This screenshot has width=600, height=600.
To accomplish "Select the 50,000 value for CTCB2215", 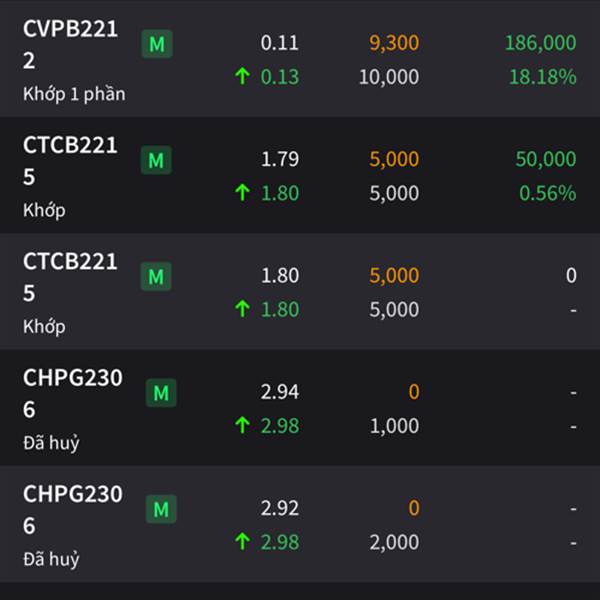I will click(546, 159).
